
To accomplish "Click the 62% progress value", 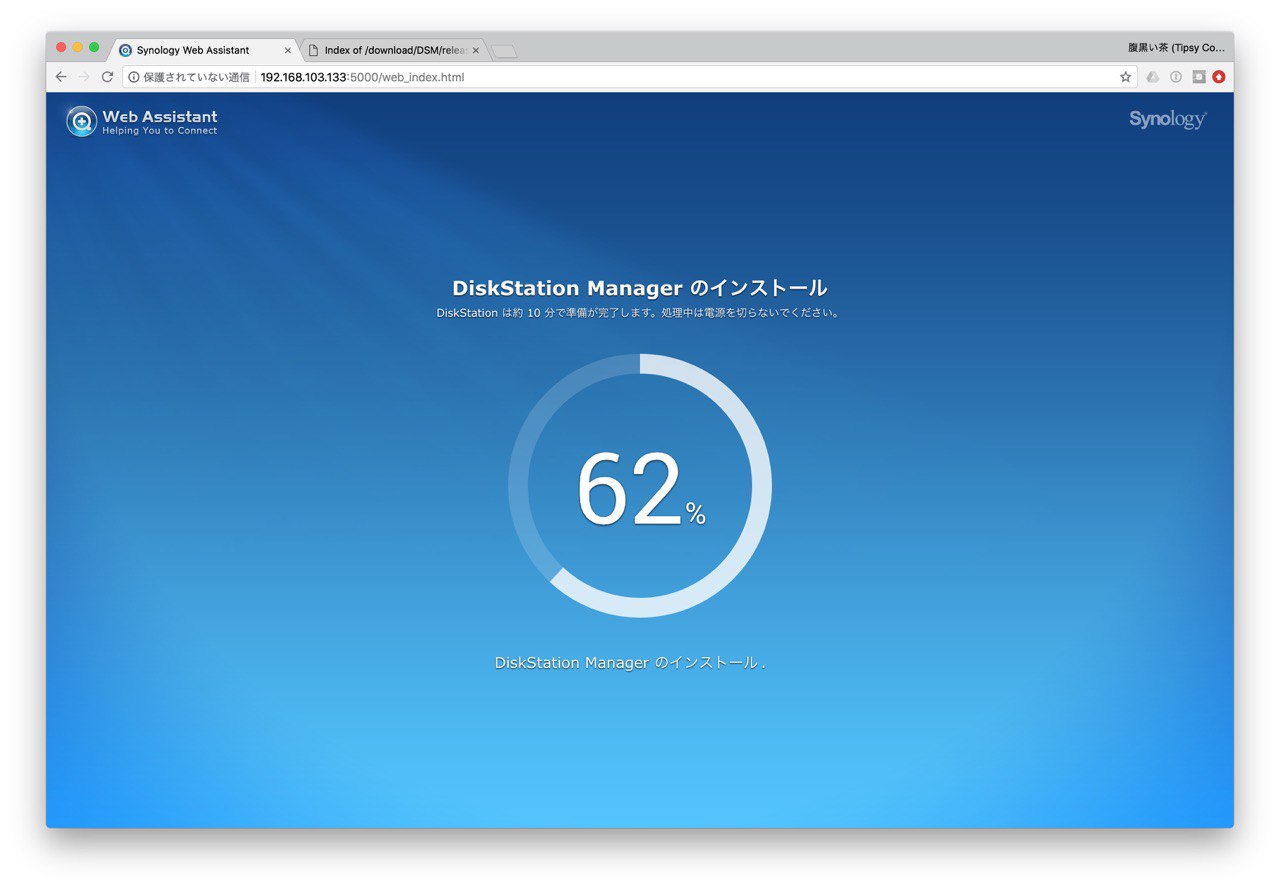I will [x=641, y=489].
